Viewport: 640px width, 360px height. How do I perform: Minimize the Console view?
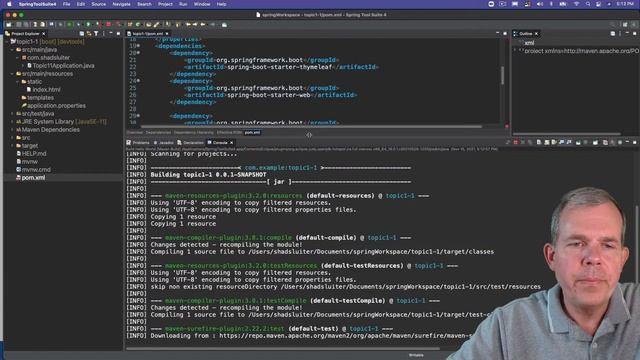pos(627,142)
